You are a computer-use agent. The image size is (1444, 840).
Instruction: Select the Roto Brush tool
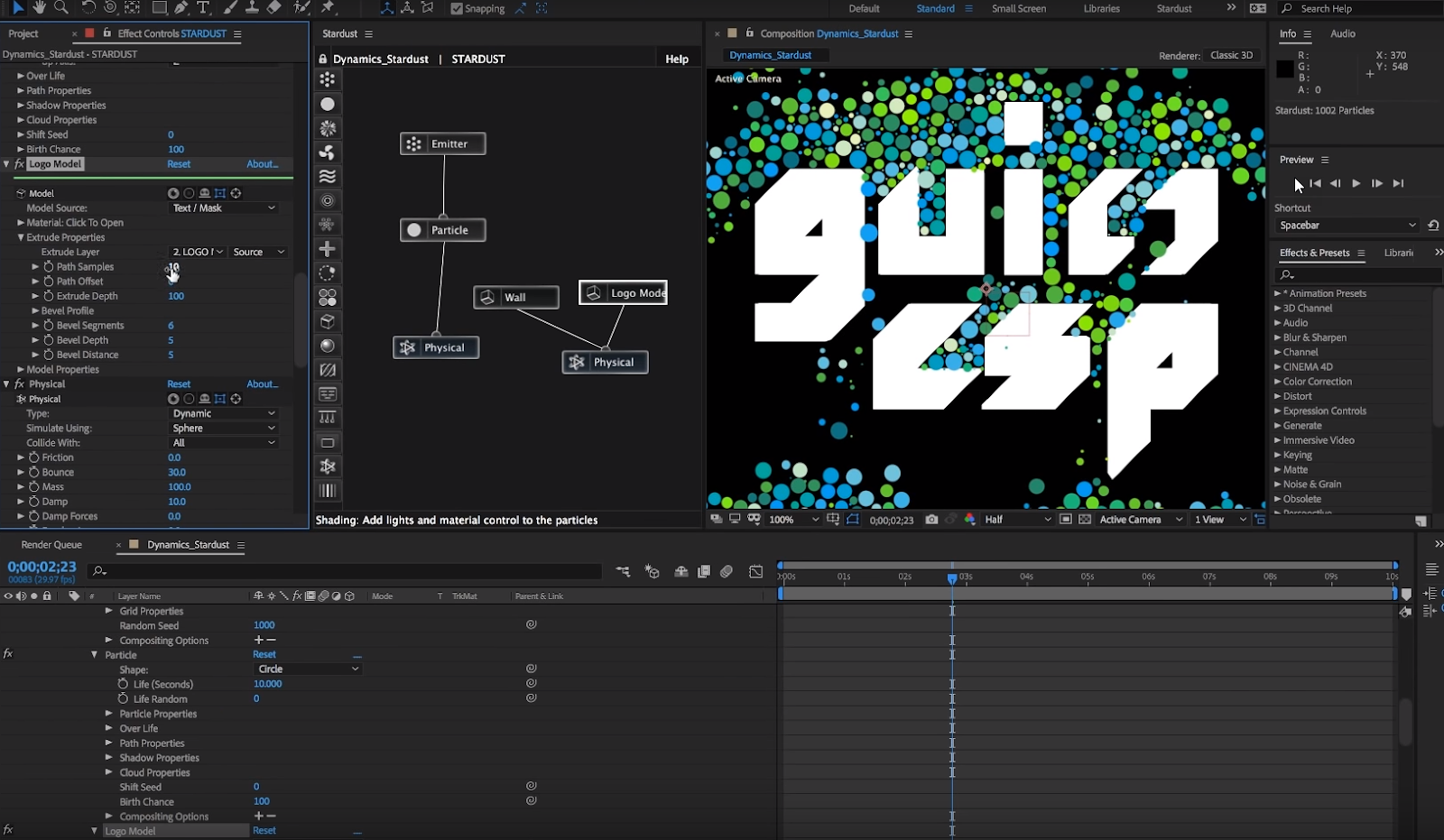[x=302, y=8]
